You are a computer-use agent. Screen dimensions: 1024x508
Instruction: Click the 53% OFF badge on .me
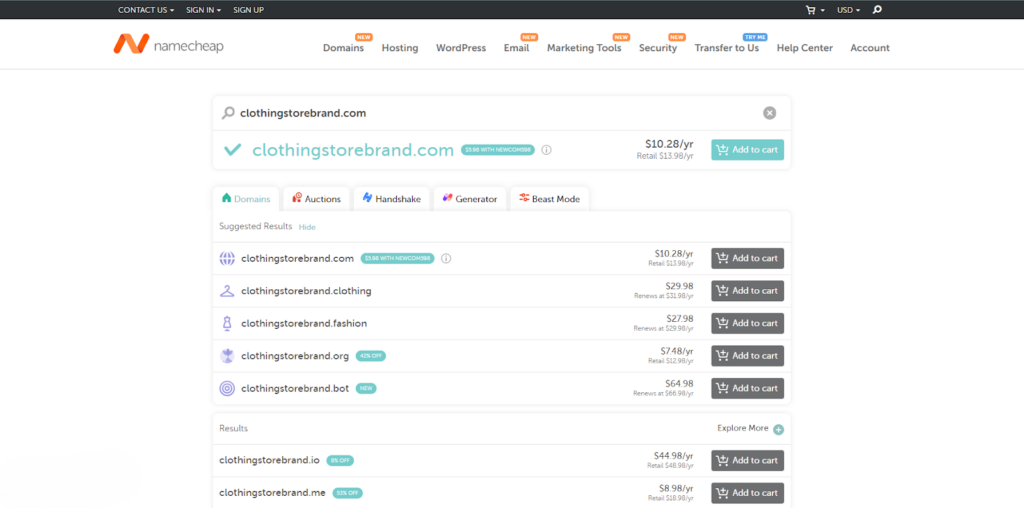[347, 493]
